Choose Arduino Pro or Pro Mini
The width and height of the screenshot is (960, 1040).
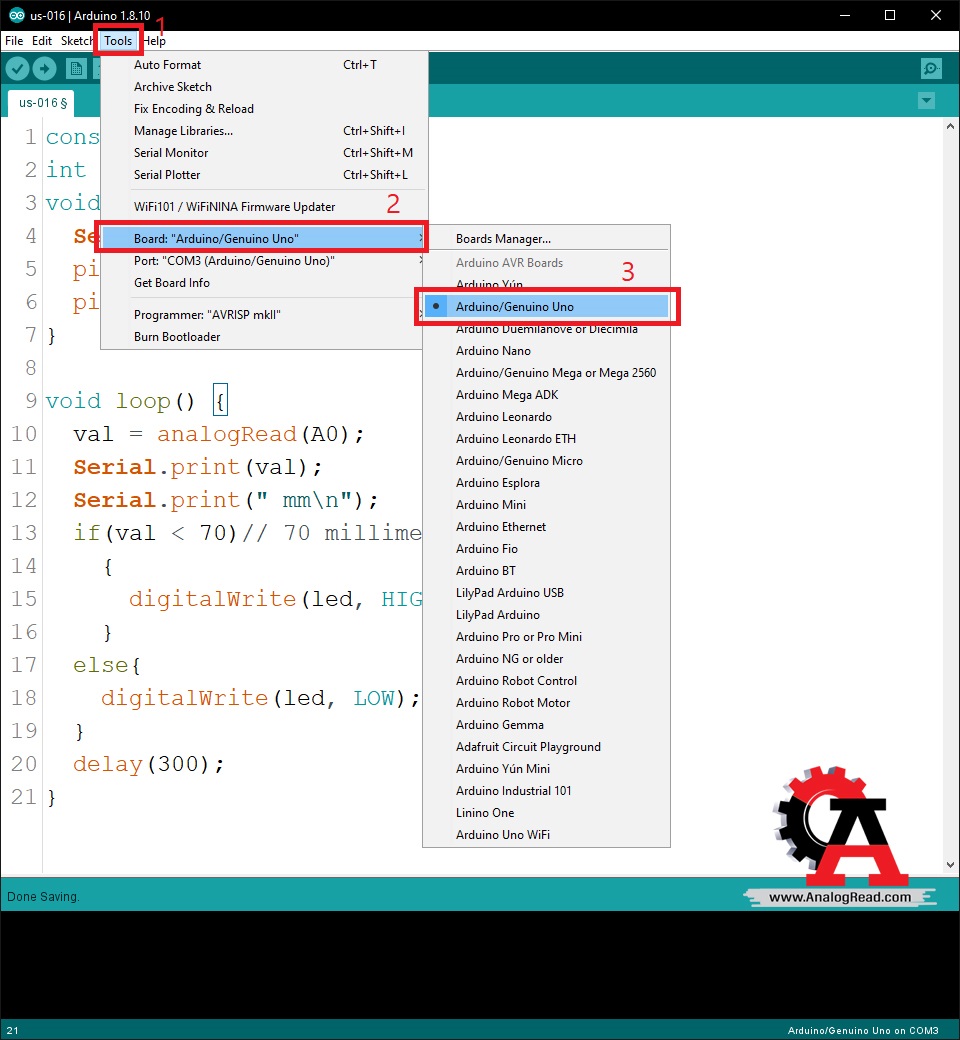point(546,637)
